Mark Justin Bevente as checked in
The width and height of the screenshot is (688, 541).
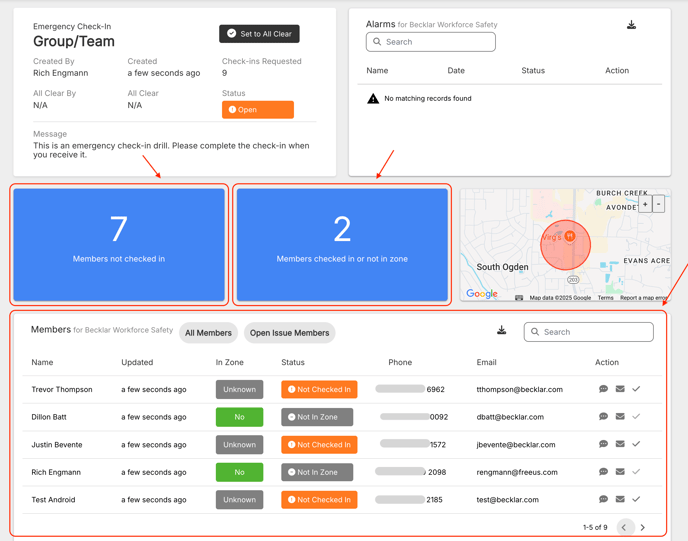[636, 444]
